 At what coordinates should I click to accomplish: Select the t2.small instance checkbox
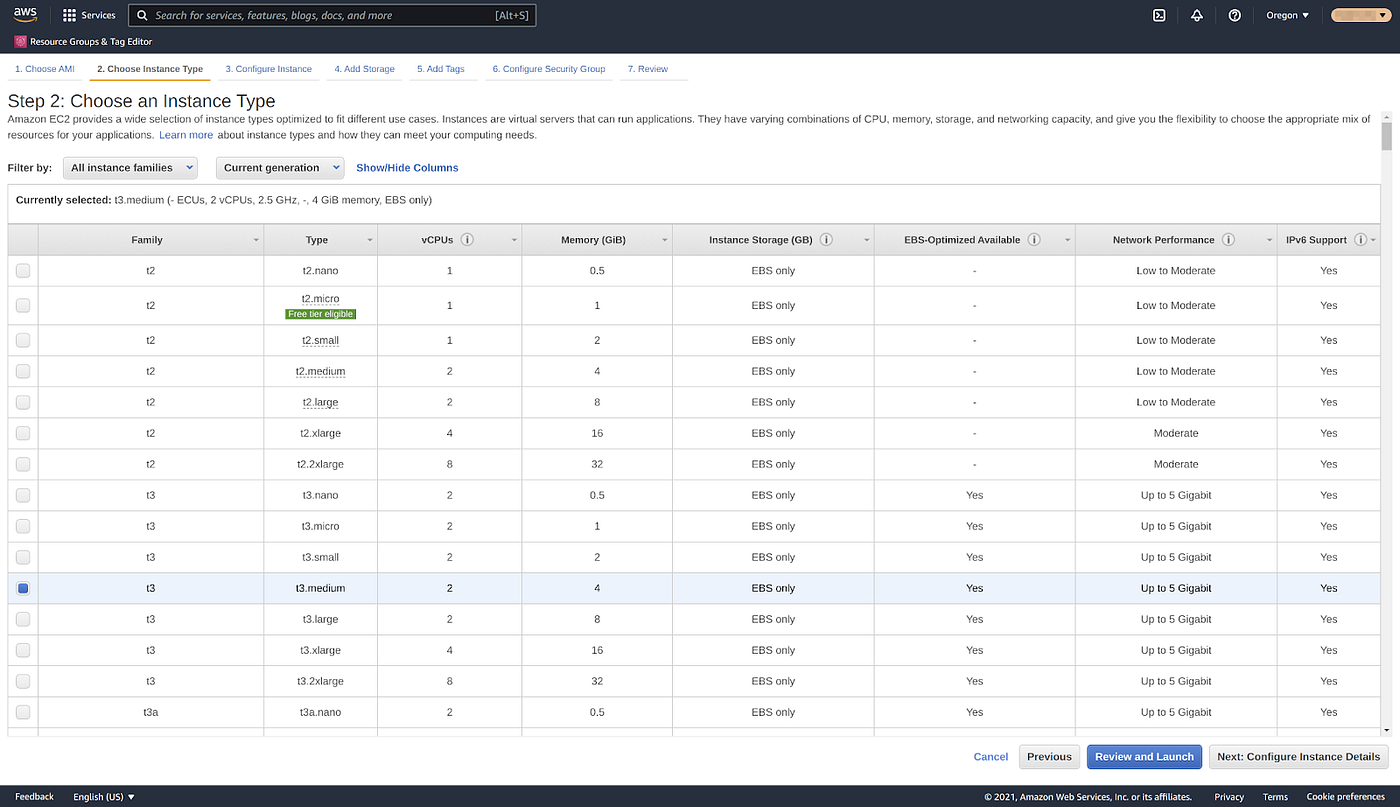click(23, 340)
